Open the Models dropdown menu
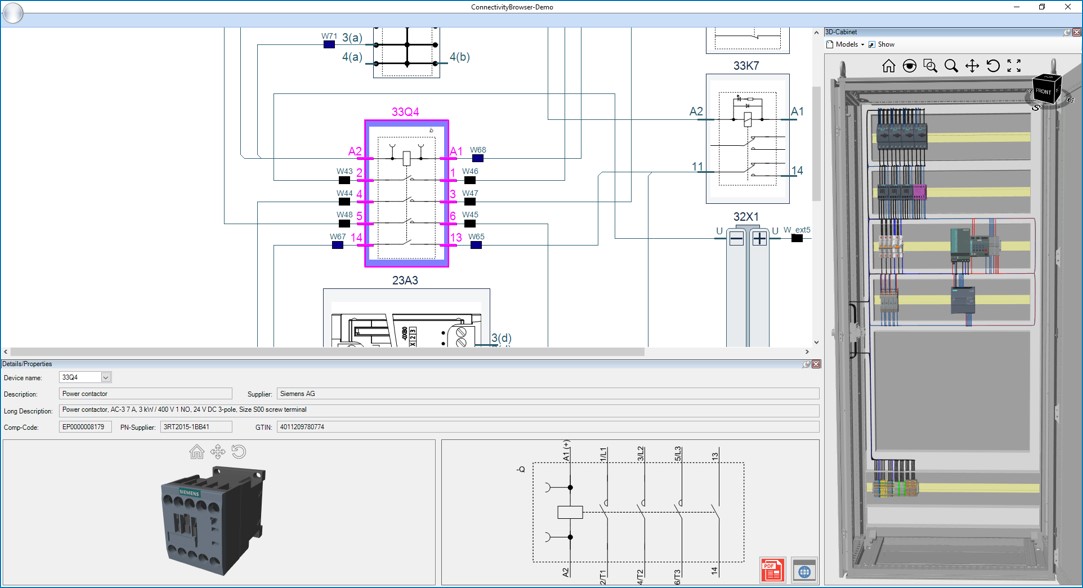This screenshot has width=1083, height=588. click(x=848, y=44)
